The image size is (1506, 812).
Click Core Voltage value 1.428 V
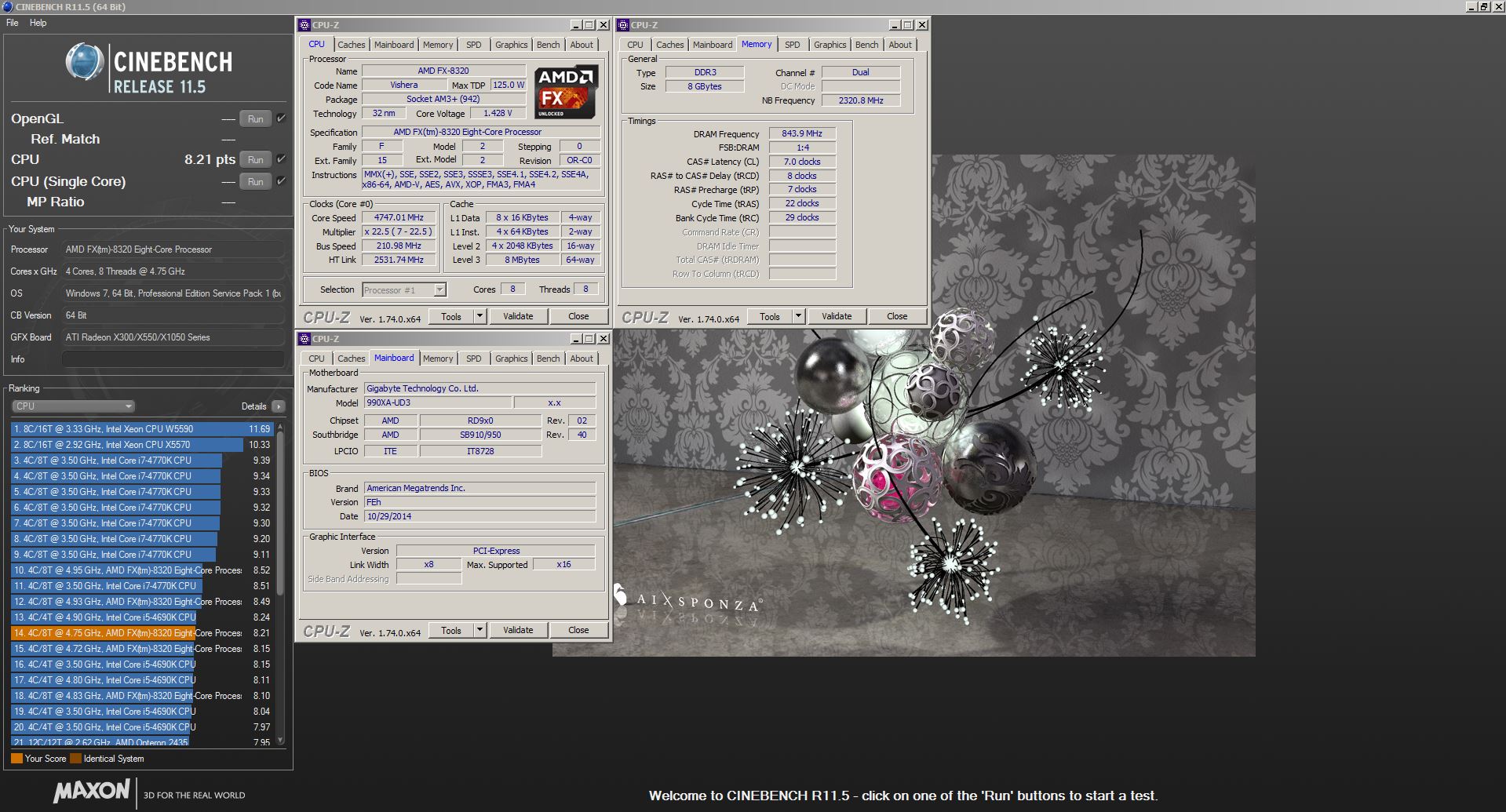pos(498,113)
